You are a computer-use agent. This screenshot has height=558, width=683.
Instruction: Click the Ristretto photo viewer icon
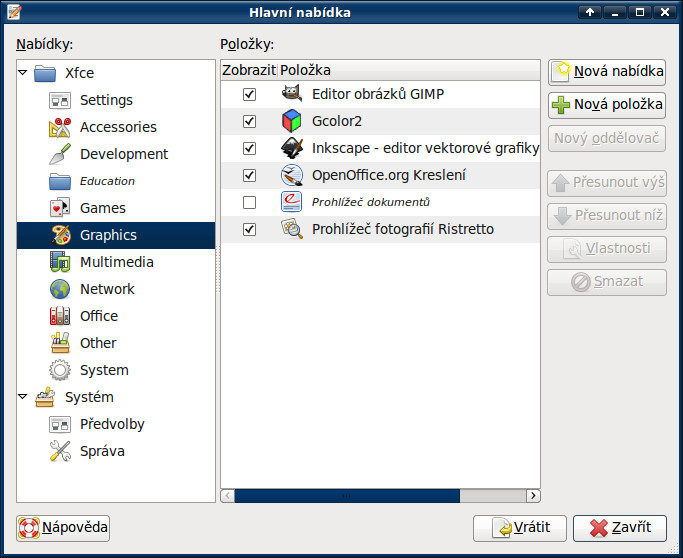pos(292,229)
